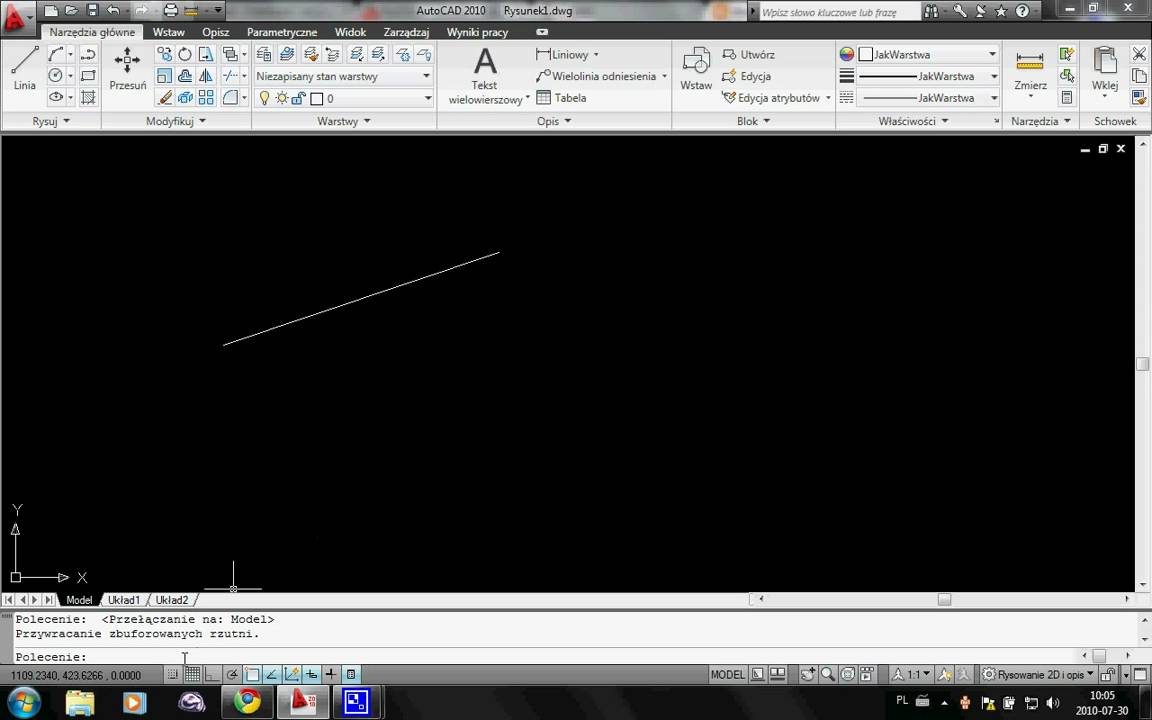Click the layer 0 color square swatch
Viewport: 1152px width, 720px height.
317,98
